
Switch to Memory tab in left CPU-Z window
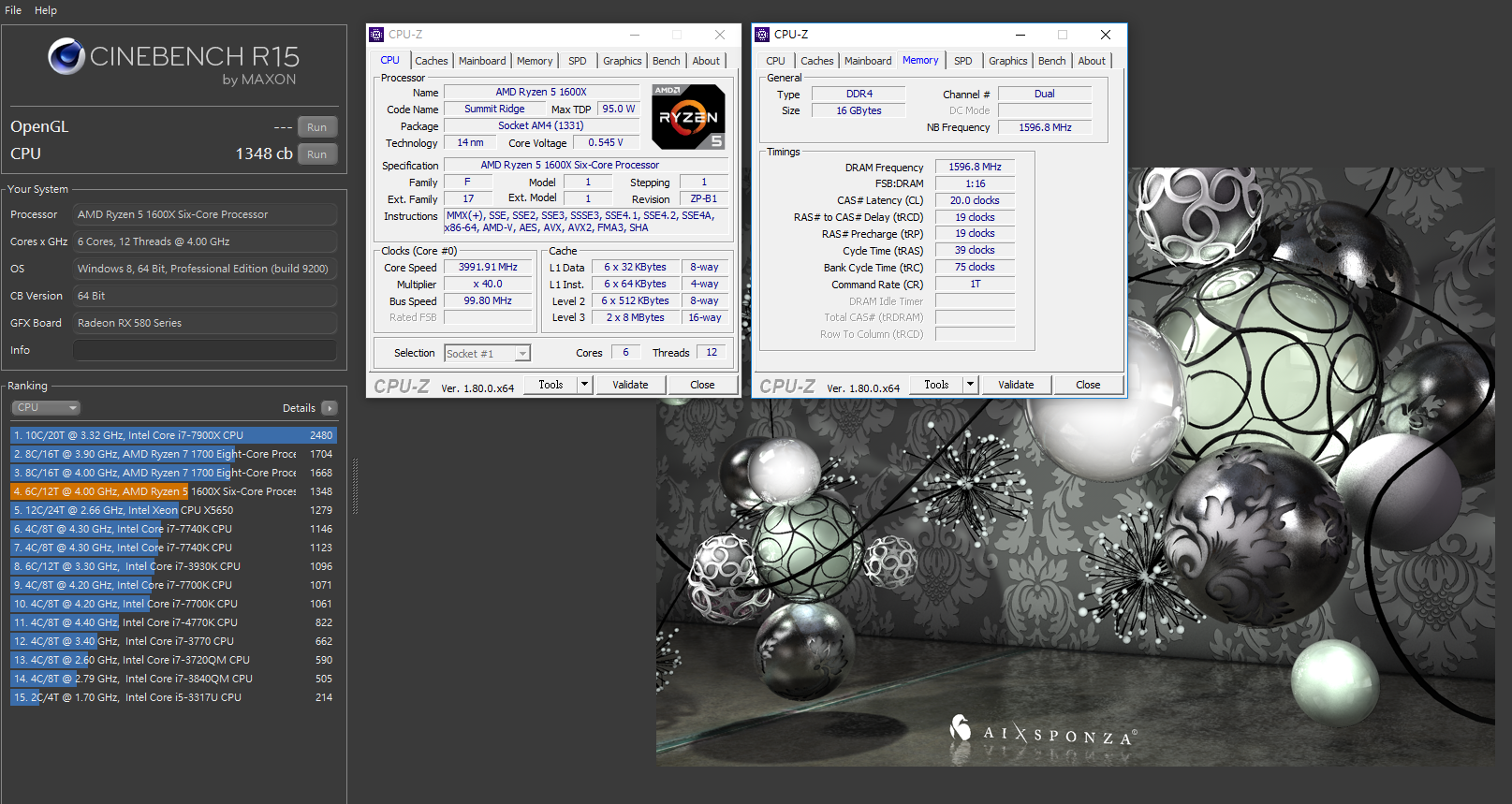point(535,61)
